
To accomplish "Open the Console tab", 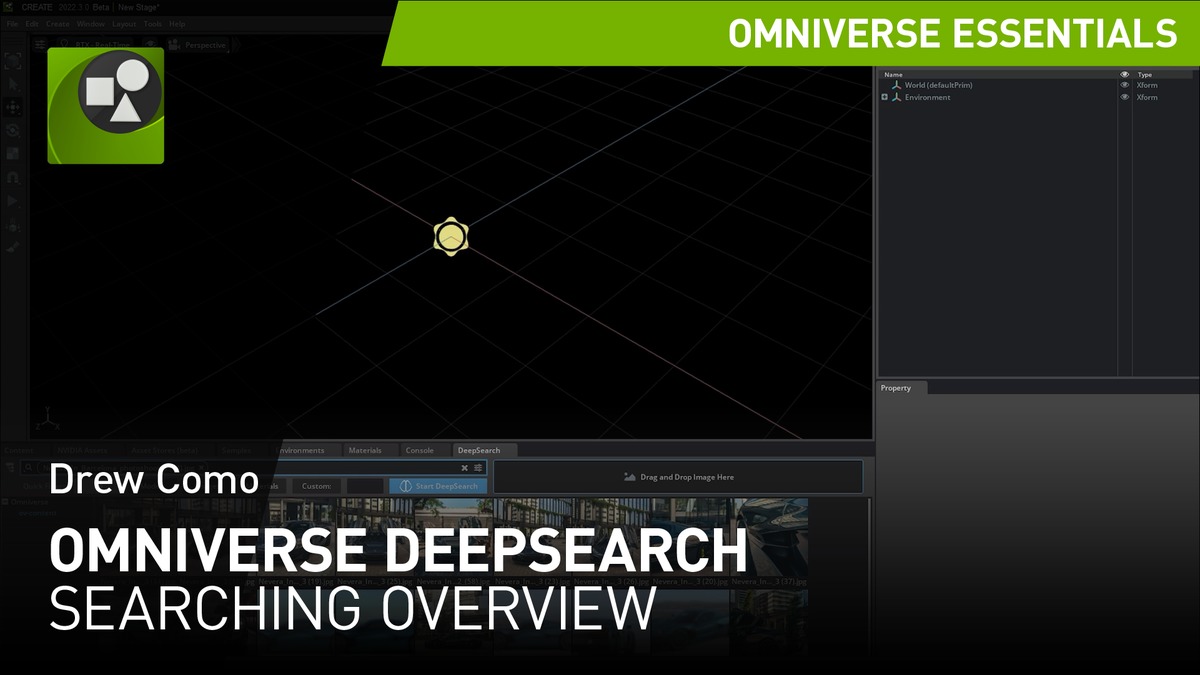I will (419, 450).
